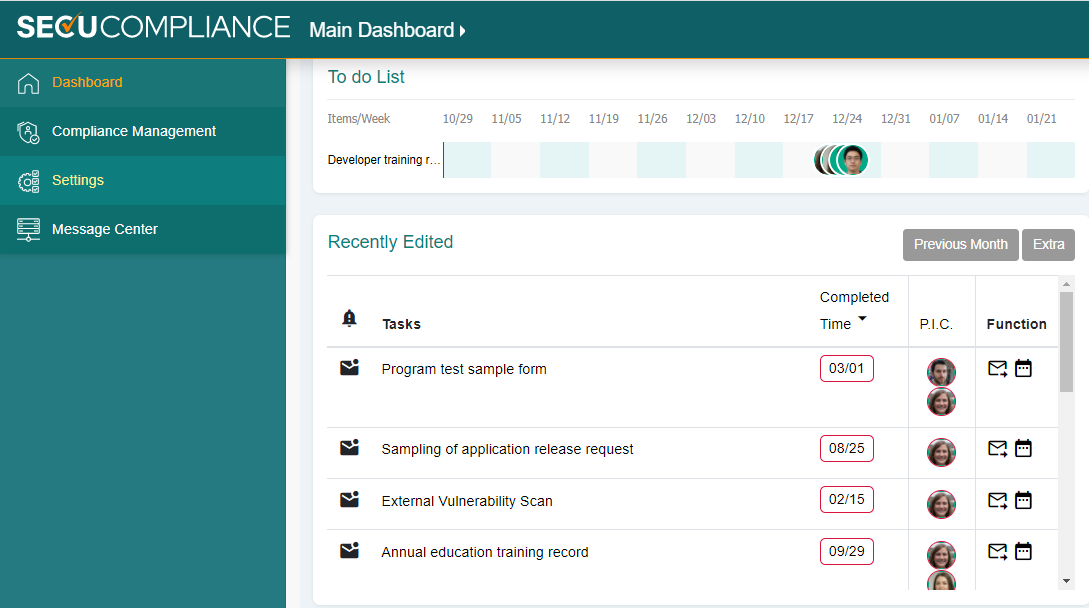Click the Recently Edited heading
Viewport: 1089px width, 608px height.
click(x=390, y=242)
